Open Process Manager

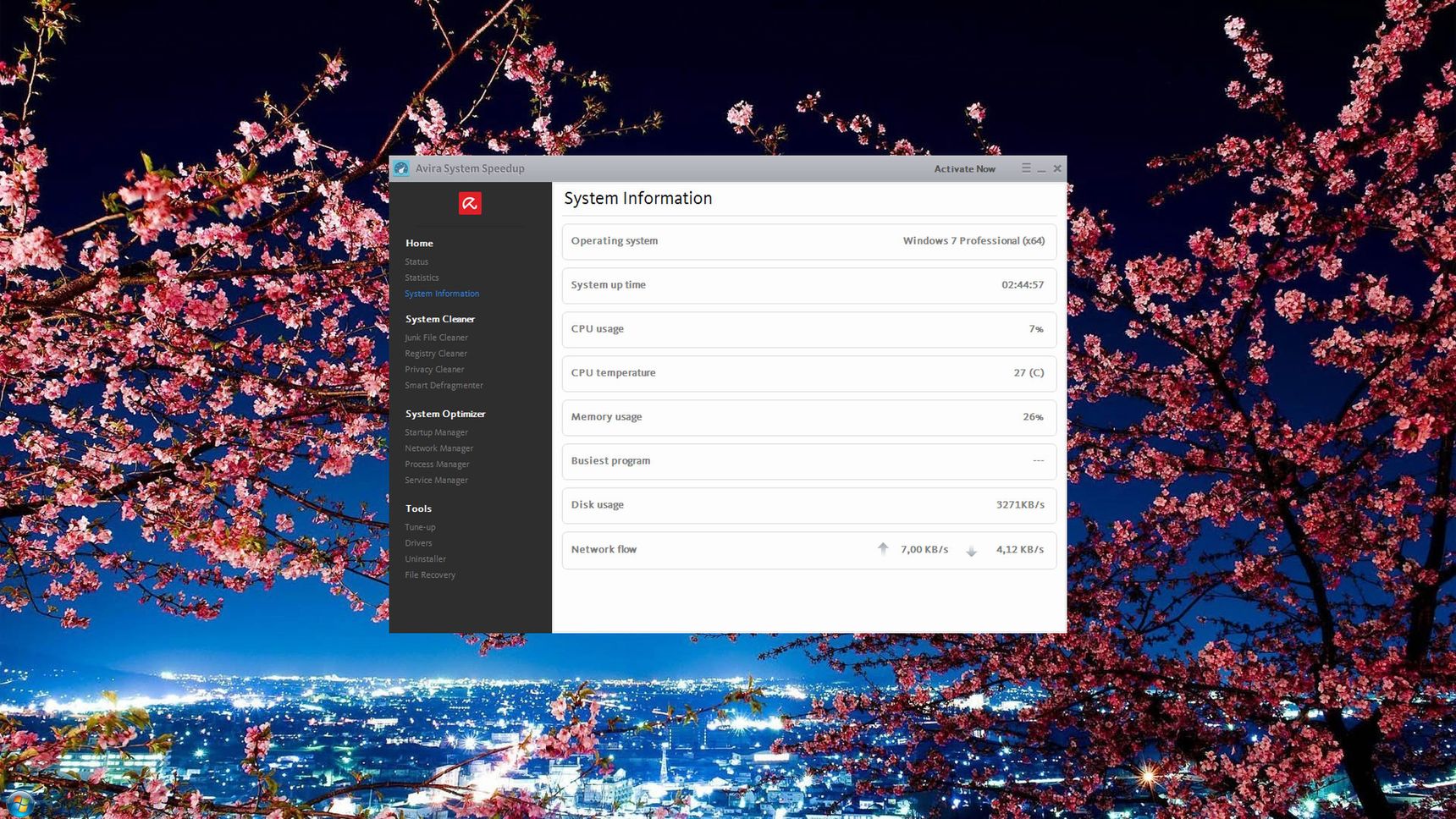[437, 464]
